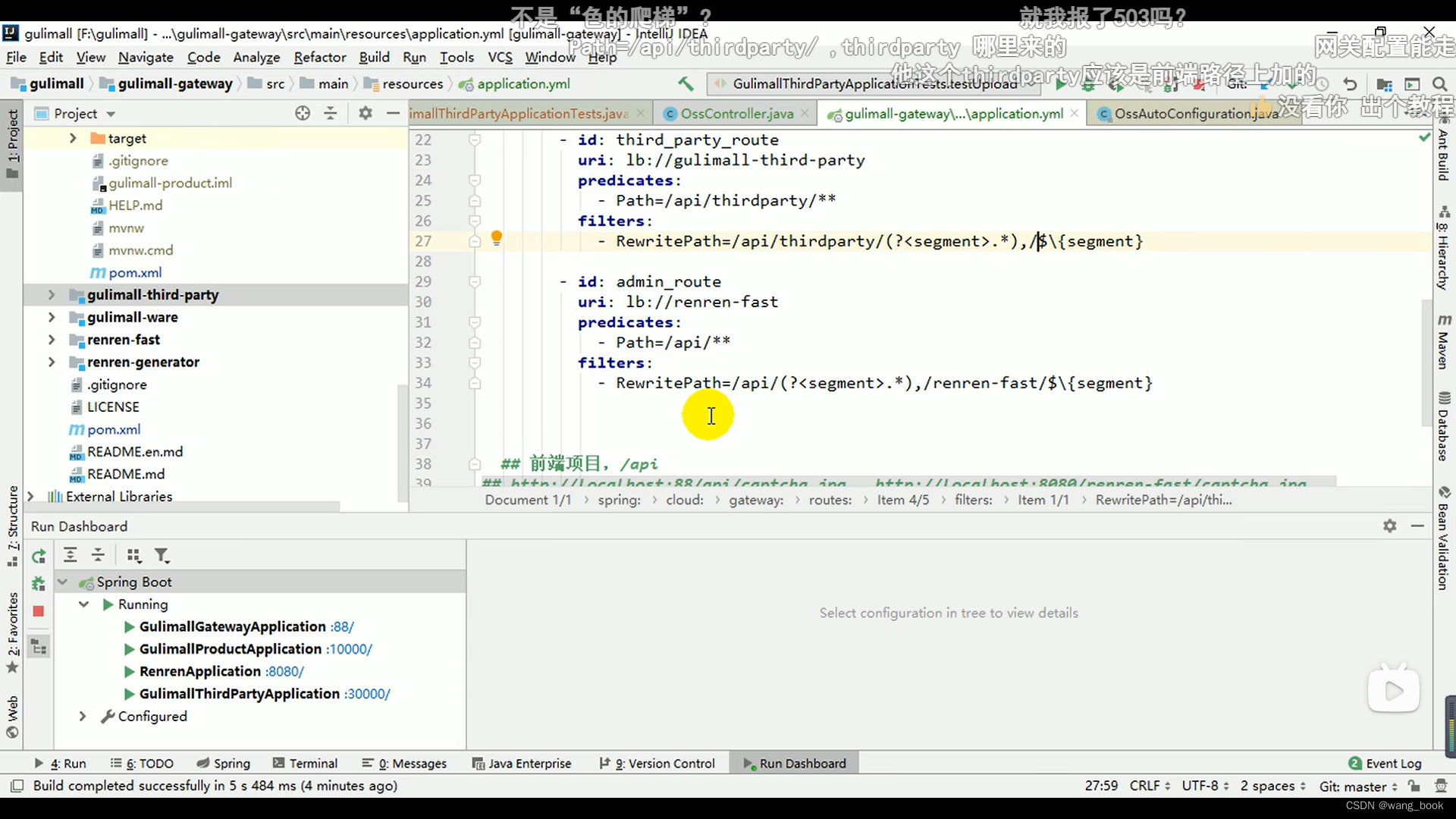The height and width of the screenshot is (819, 1456).
Task: Expand all nodes in Run Dashboard
Action: click(x=71, y=556)
